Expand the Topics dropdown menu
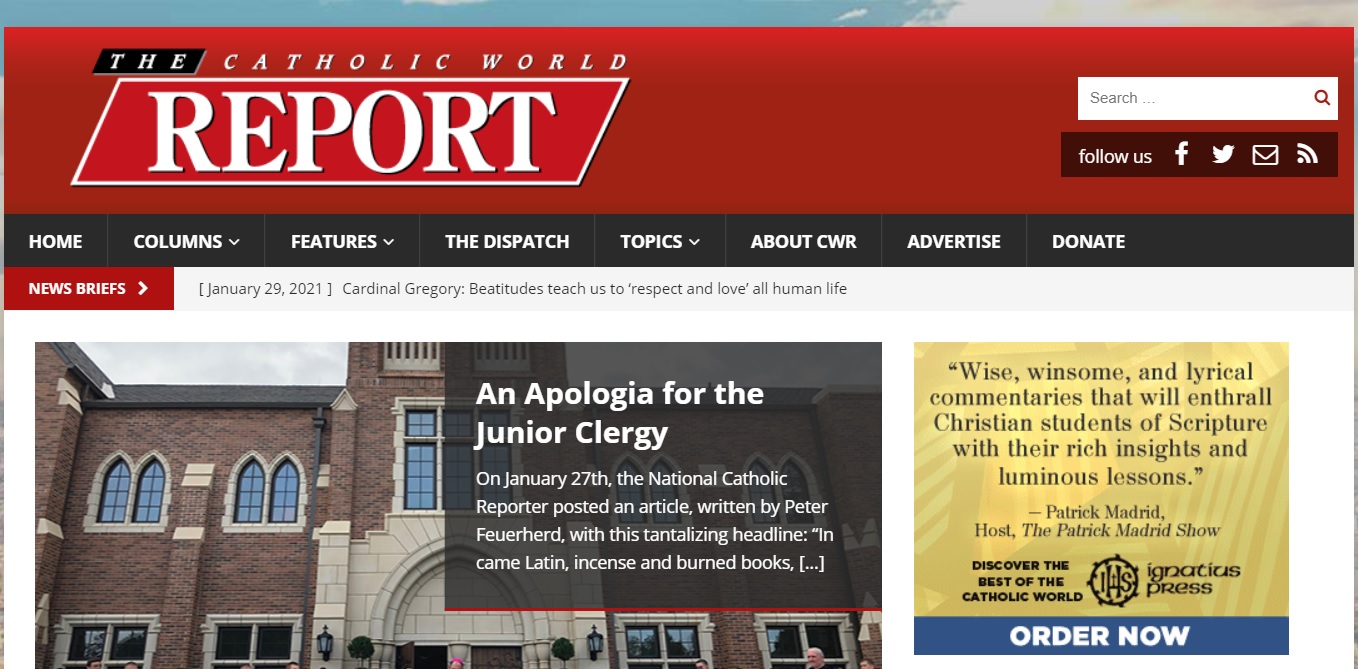The image size is (1358, 669). [660, 241]
